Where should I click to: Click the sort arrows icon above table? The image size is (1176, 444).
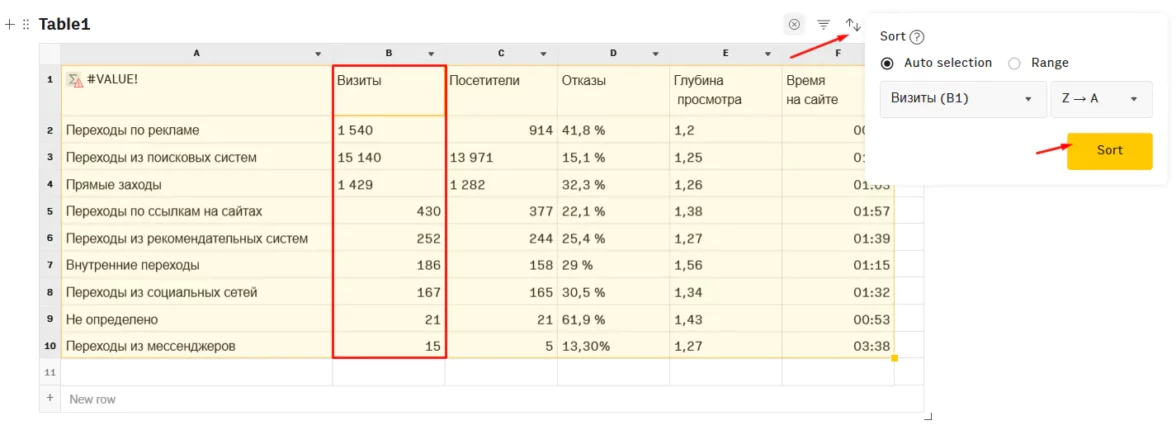(x=852, y=24)
